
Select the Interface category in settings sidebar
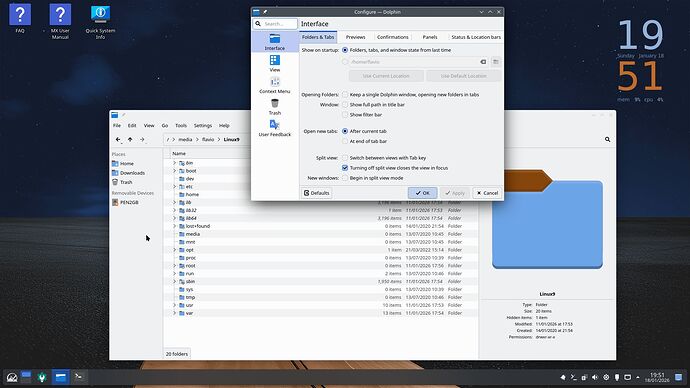[275, 42]
